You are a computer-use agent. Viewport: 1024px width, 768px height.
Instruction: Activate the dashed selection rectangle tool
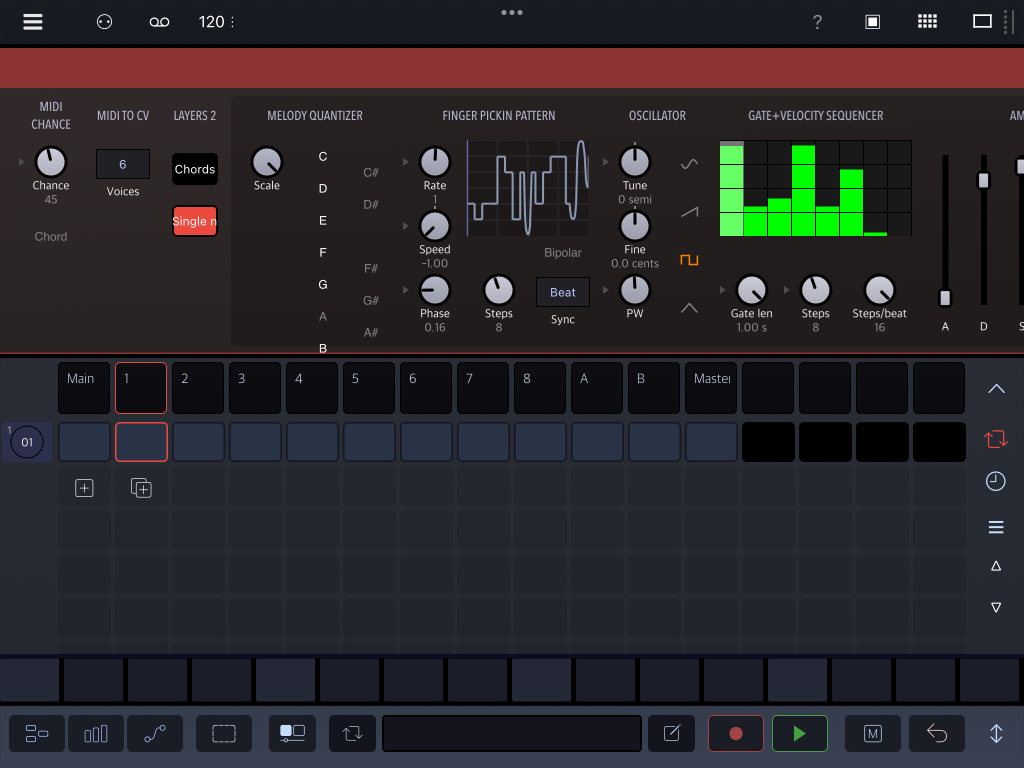224,733
